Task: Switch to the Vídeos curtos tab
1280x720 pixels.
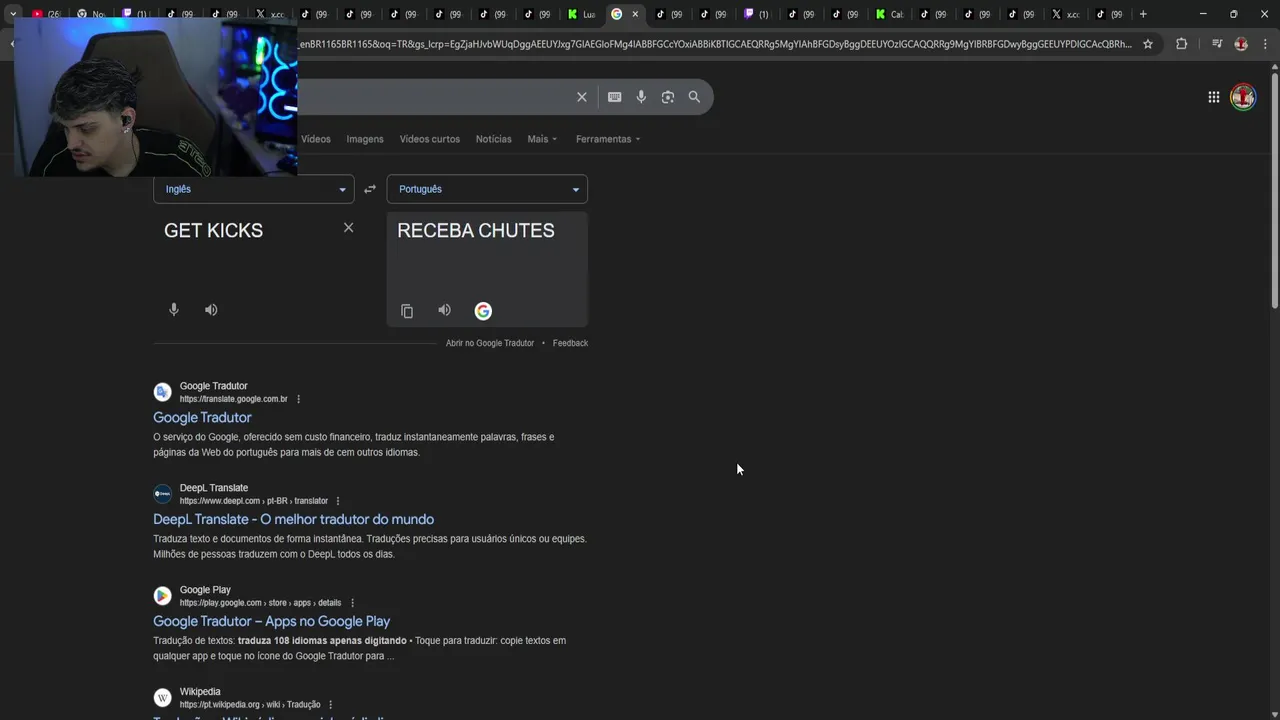Action: coord(430,139)
